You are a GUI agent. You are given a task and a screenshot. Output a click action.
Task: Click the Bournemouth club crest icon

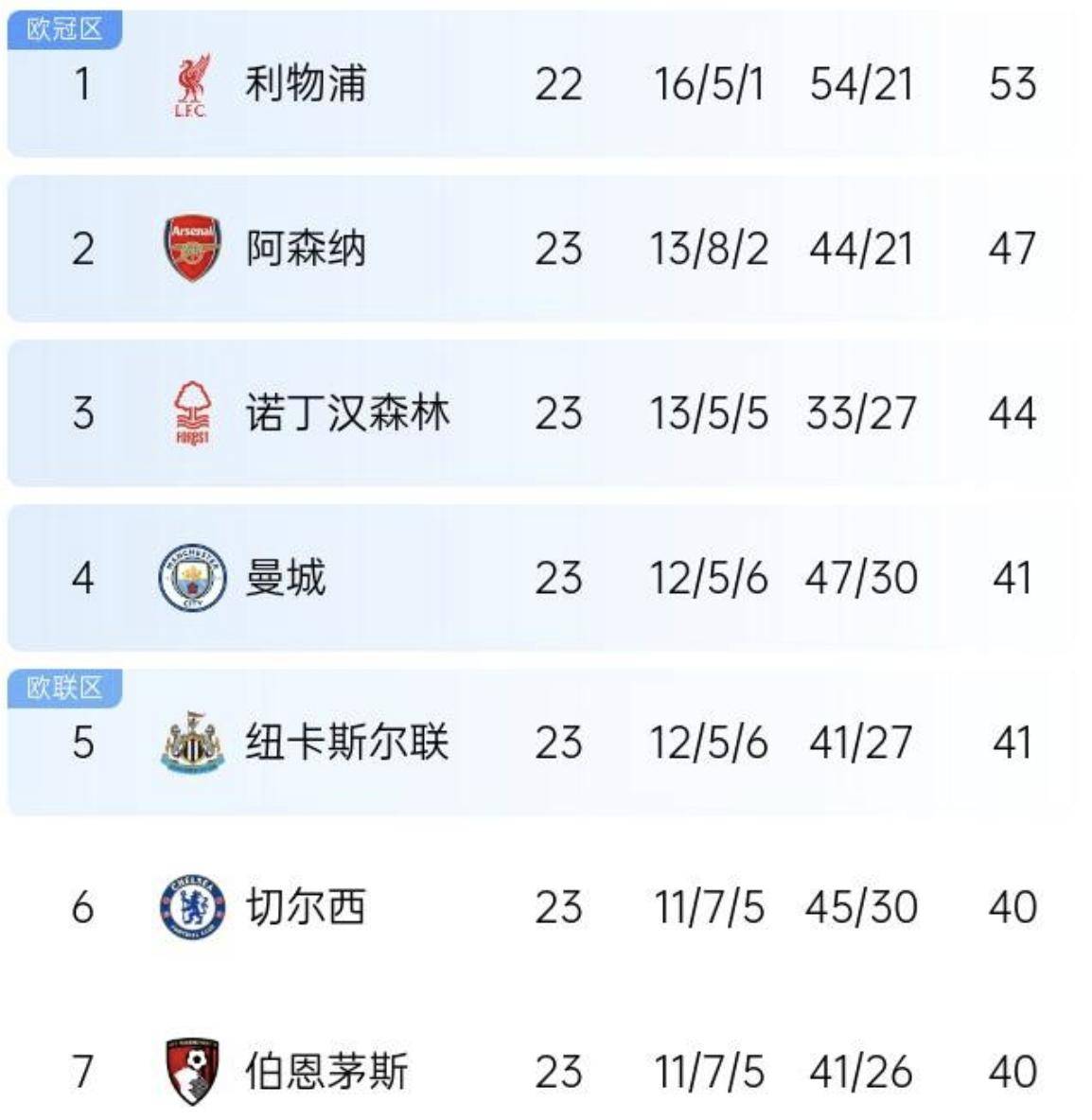pos(192,1071)
